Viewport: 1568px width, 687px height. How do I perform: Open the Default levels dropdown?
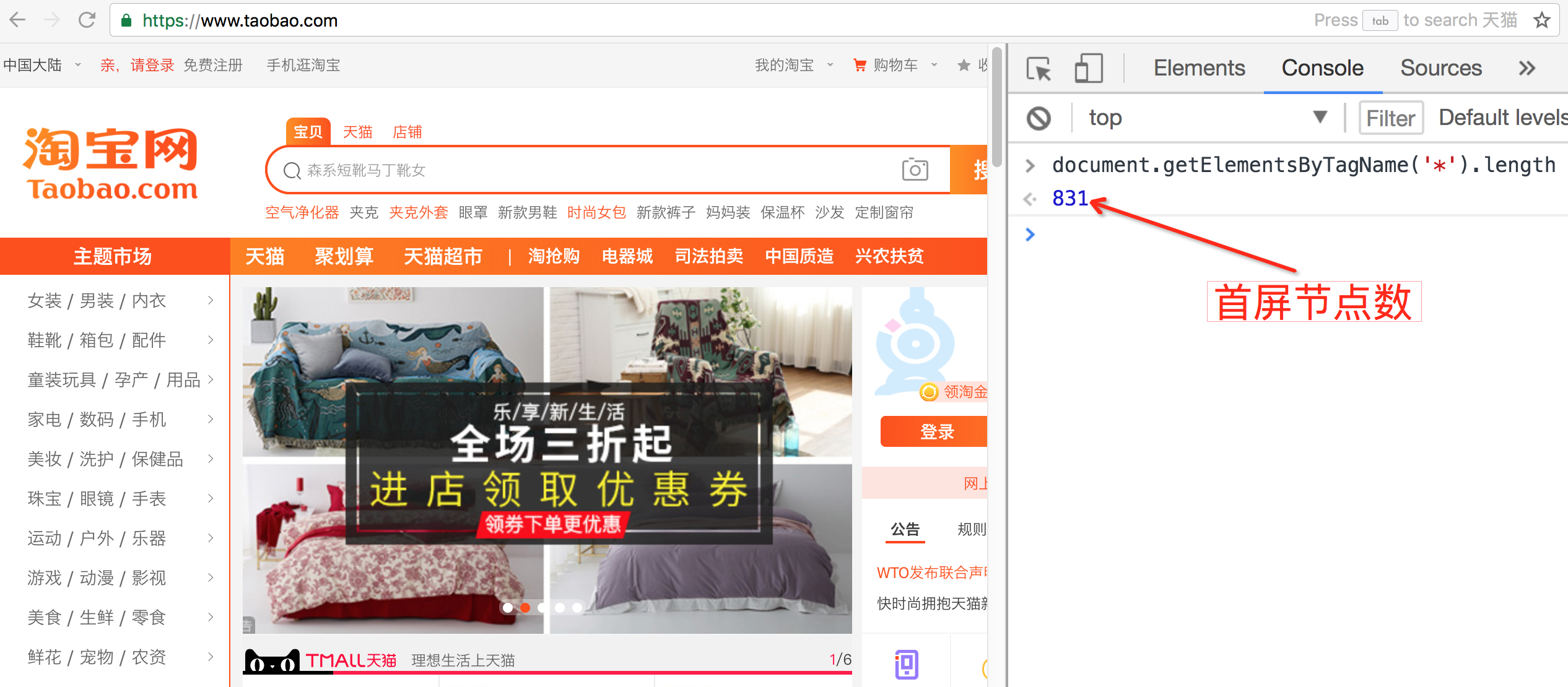click(1503, 118)
